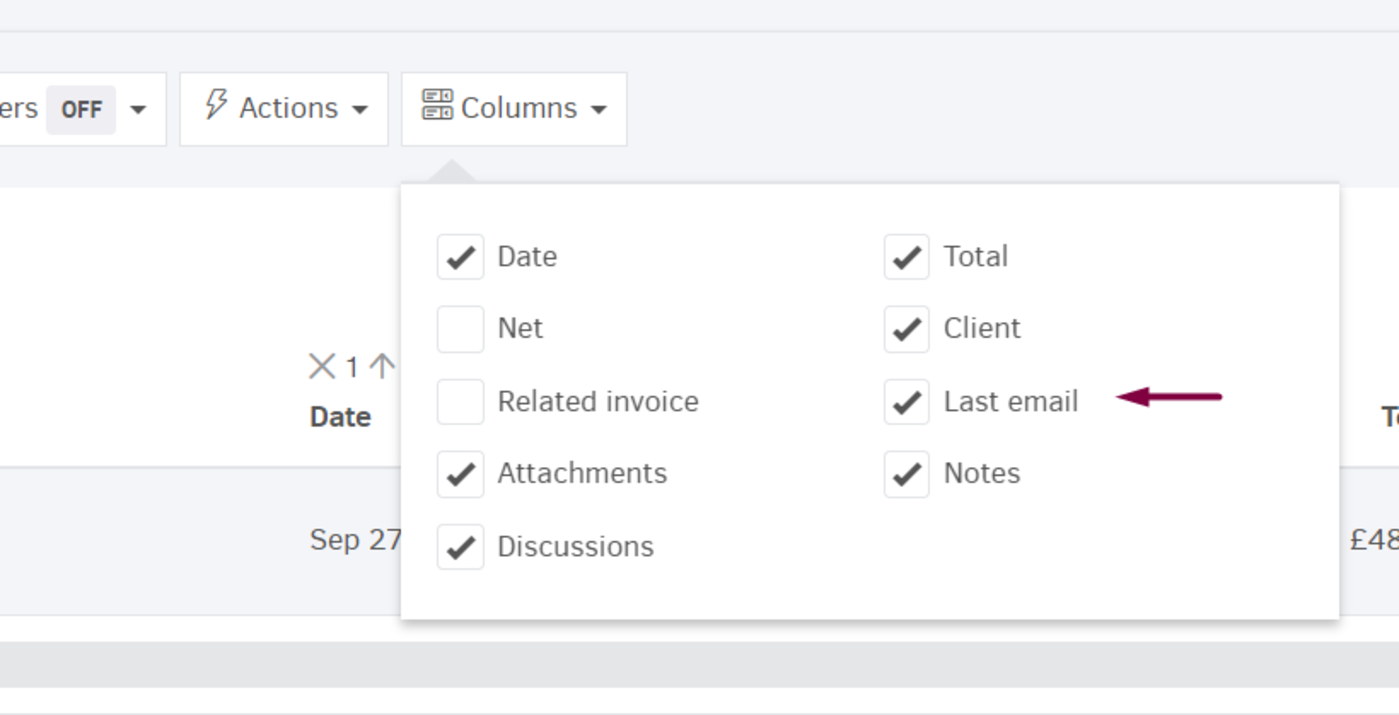Click the lightning bolt Actions icon

[x=216, y=105]
